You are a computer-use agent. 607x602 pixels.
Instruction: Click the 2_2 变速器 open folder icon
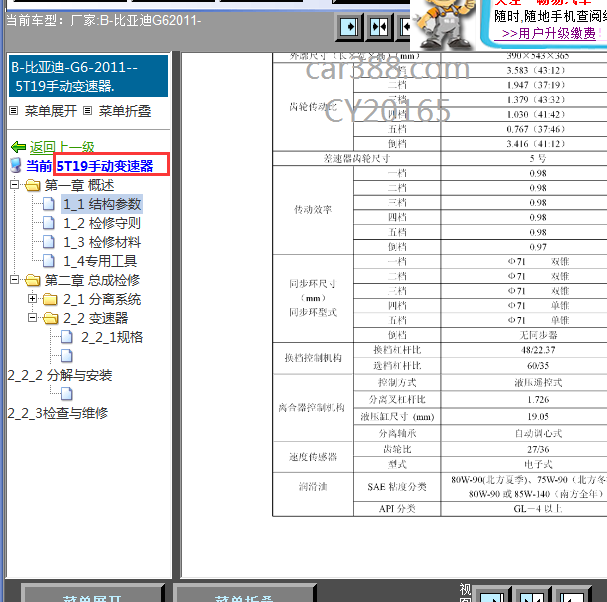[x=50, y=318]
